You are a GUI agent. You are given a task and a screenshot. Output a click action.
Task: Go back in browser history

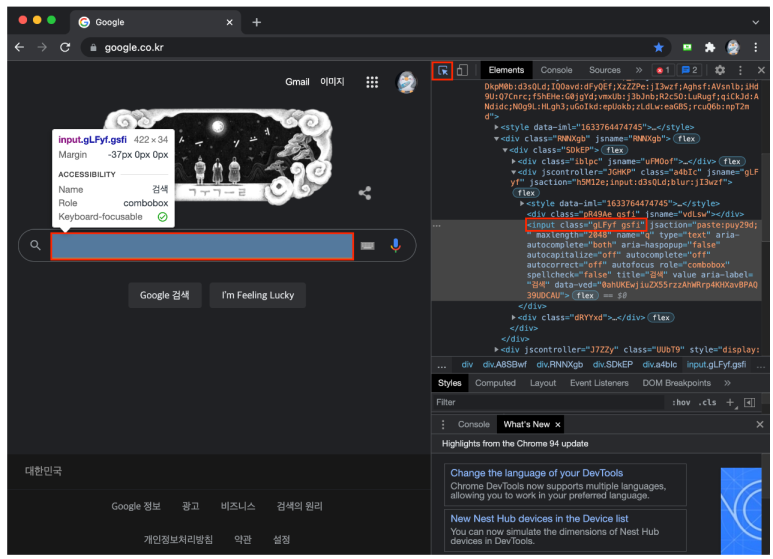point(19,47)
